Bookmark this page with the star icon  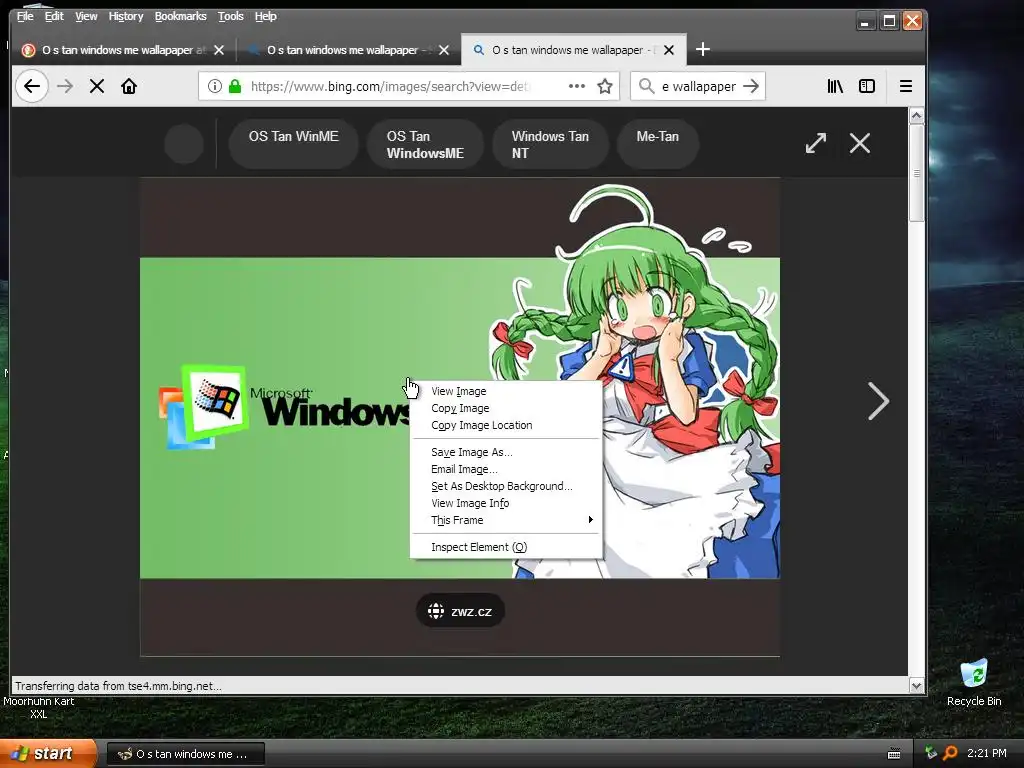(x=605, y=86)
